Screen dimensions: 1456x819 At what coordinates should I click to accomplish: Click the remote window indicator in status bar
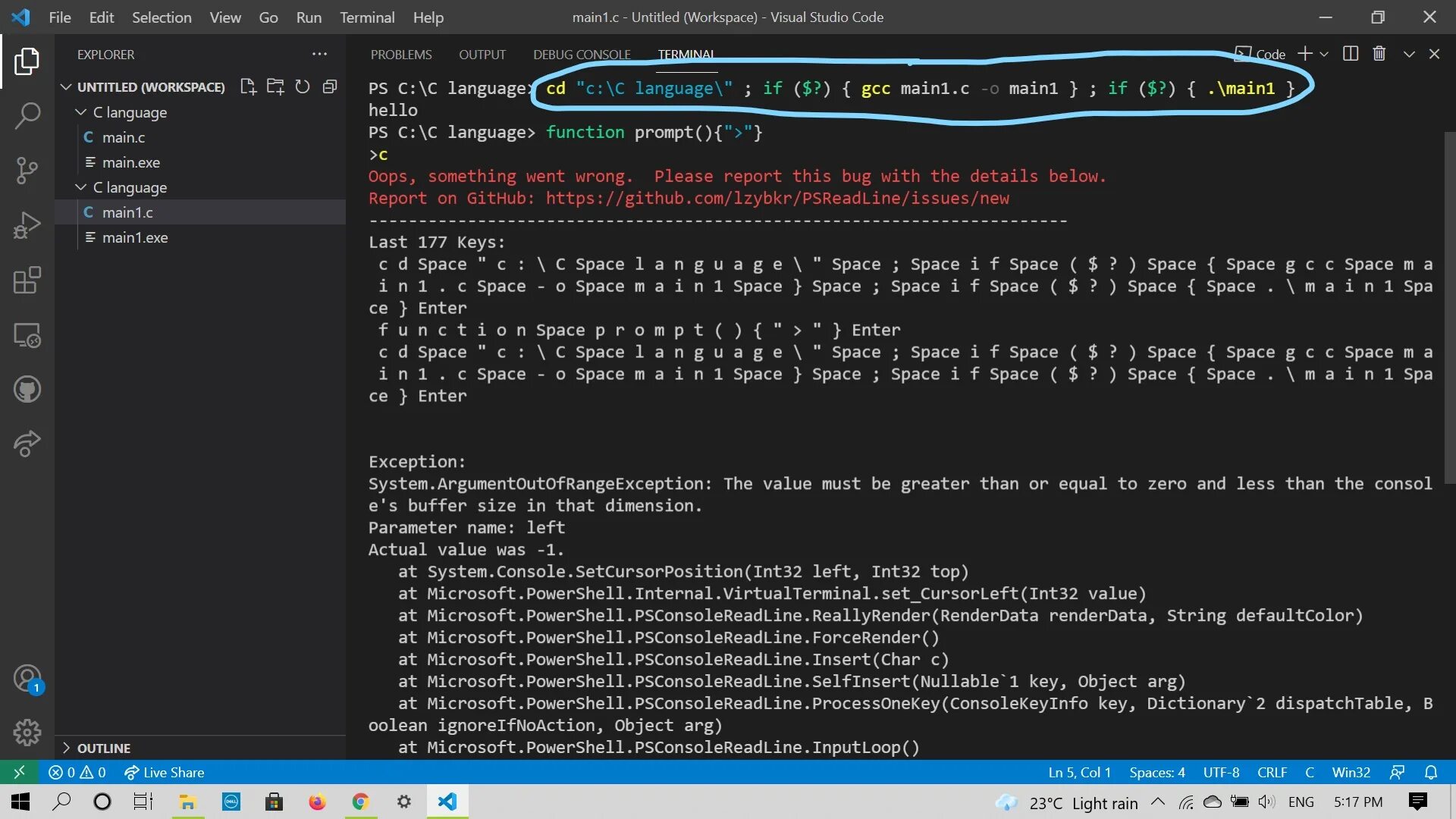20,772
